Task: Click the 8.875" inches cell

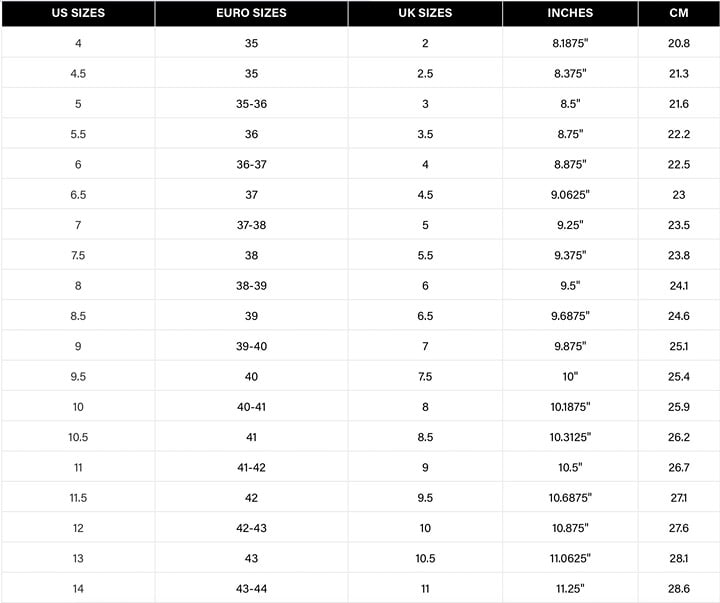Action: click(x=570, y=164)
